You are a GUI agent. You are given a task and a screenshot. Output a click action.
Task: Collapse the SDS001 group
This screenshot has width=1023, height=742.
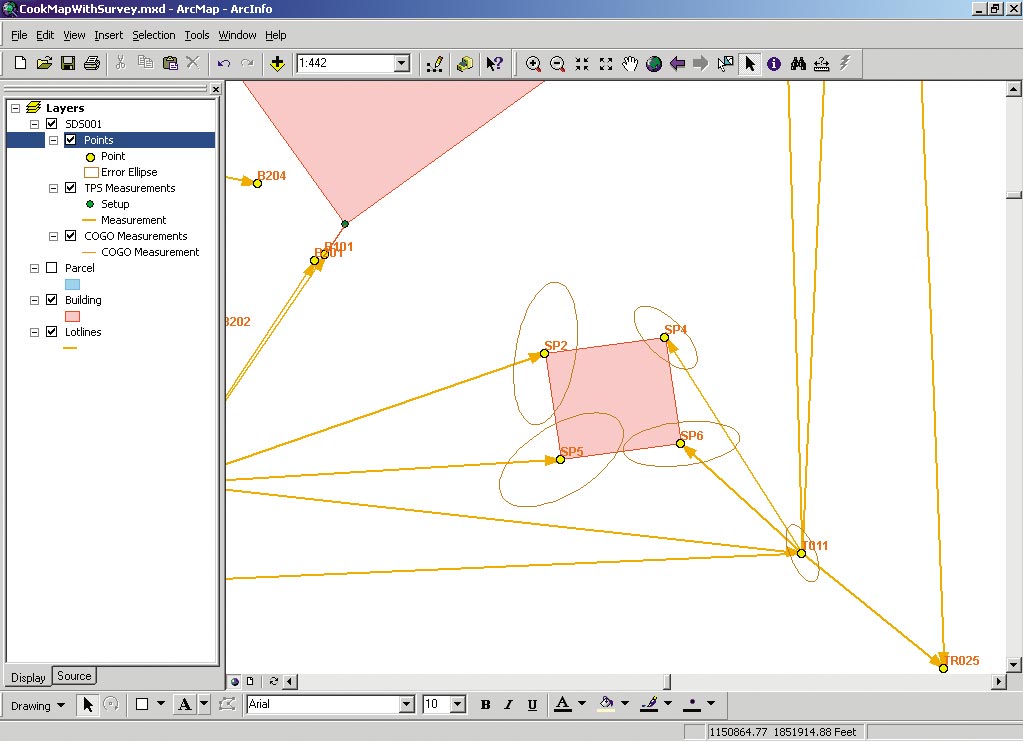35,124
